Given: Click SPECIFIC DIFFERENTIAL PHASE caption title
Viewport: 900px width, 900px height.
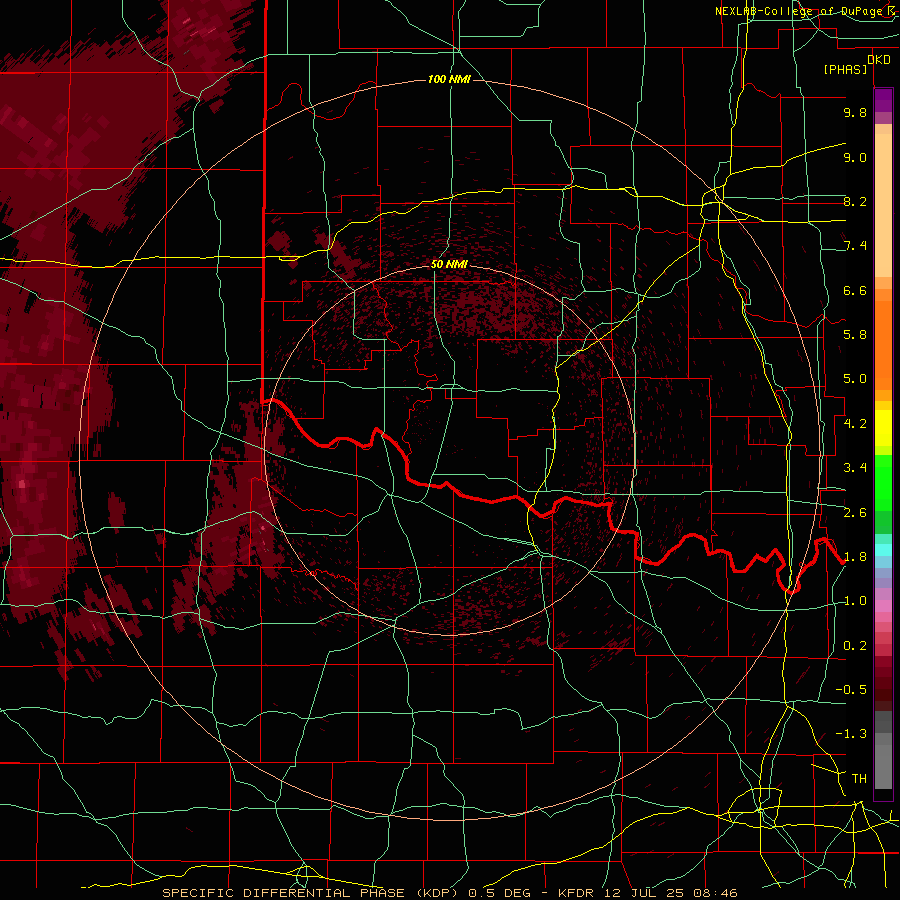Looking at the screenshot, I should point(286,893).
